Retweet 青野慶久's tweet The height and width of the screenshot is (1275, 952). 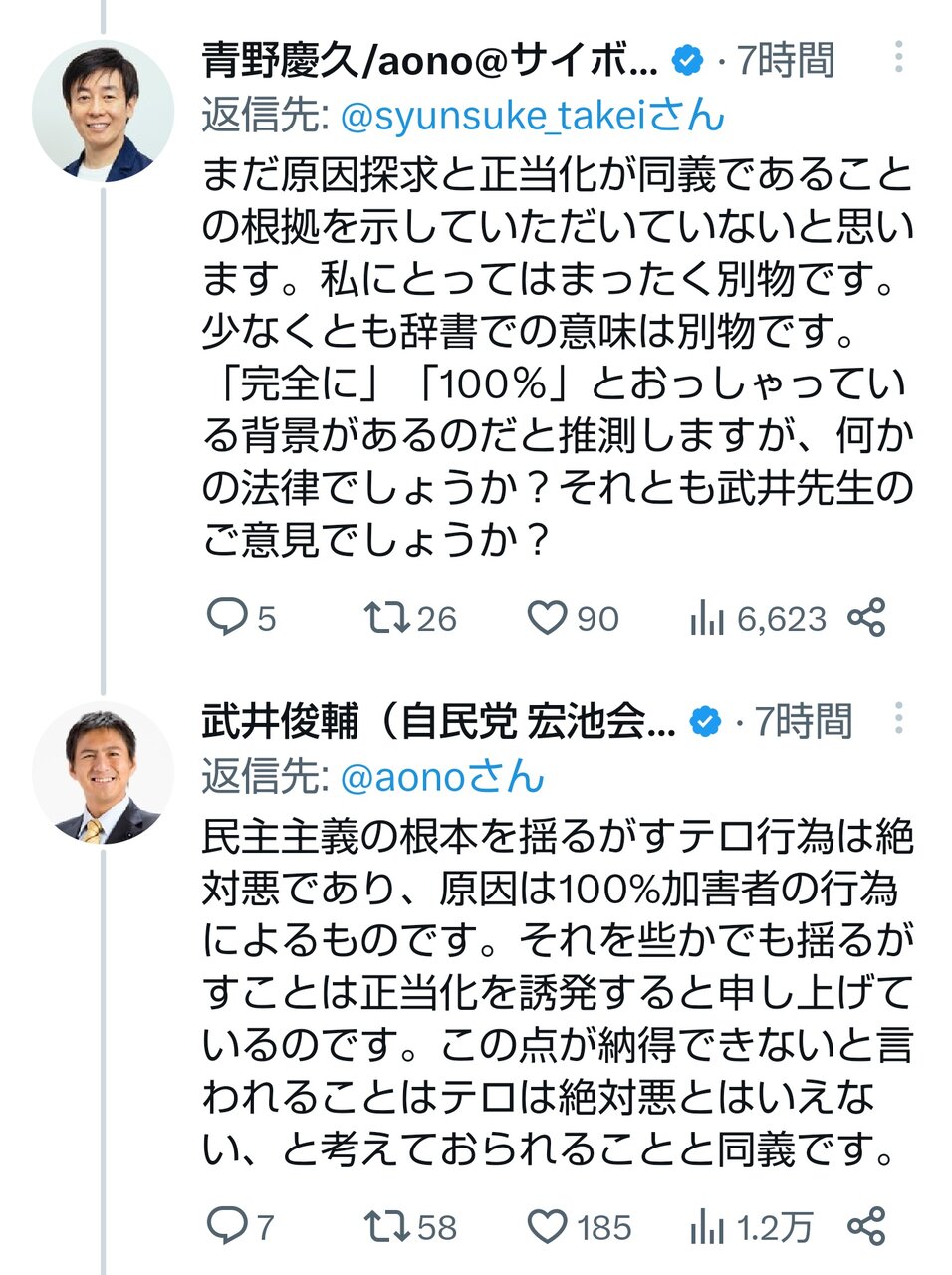click(x=386, y=618)
